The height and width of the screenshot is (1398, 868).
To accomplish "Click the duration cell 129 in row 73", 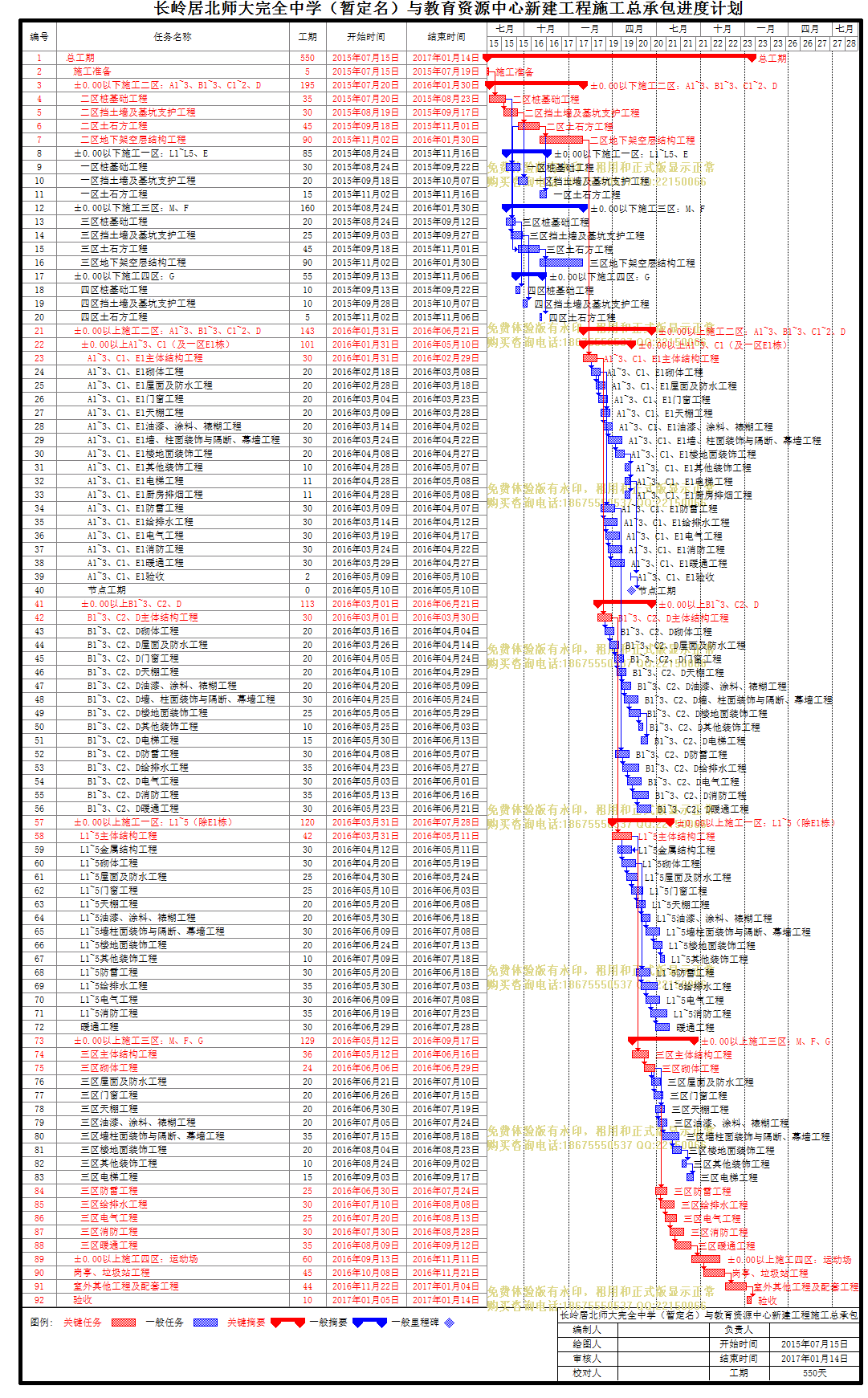I will (308, 1041).
